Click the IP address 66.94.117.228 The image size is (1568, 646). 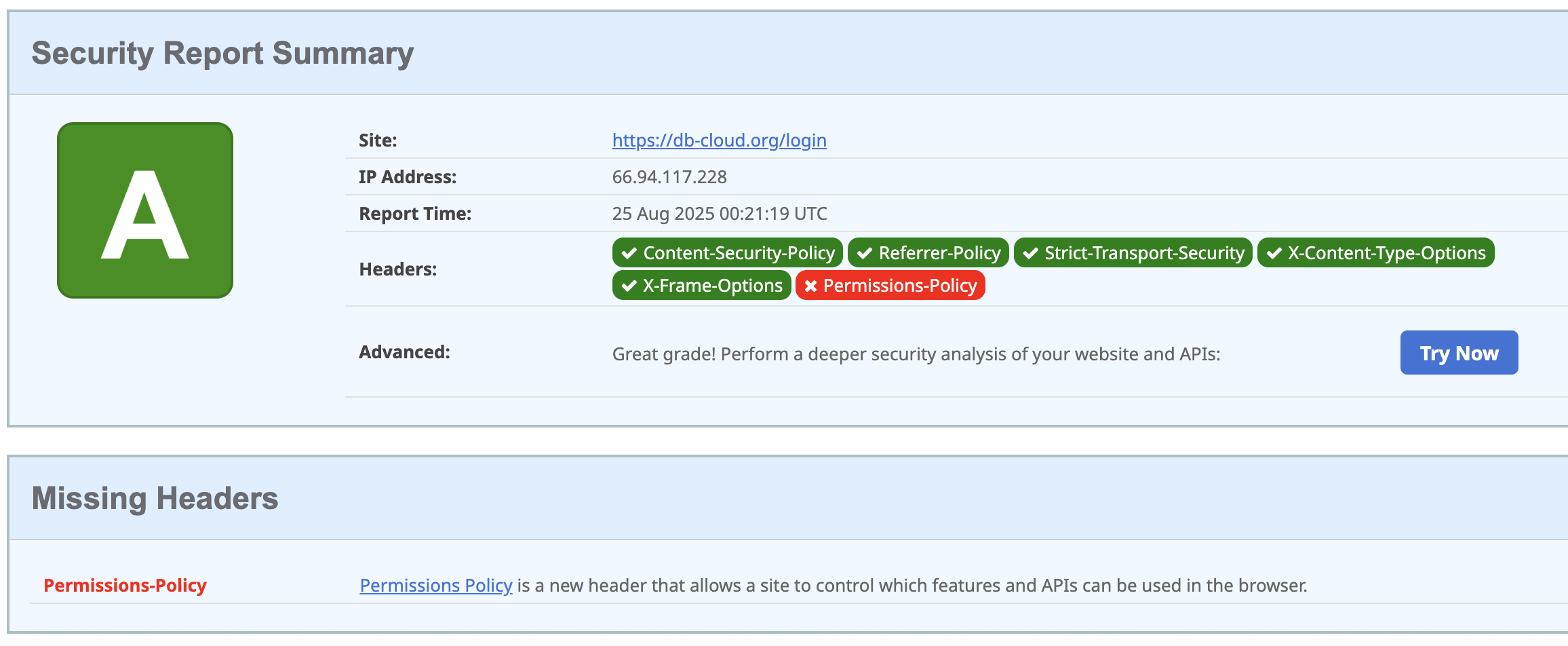pyautogui.click(x=669, y=177)
